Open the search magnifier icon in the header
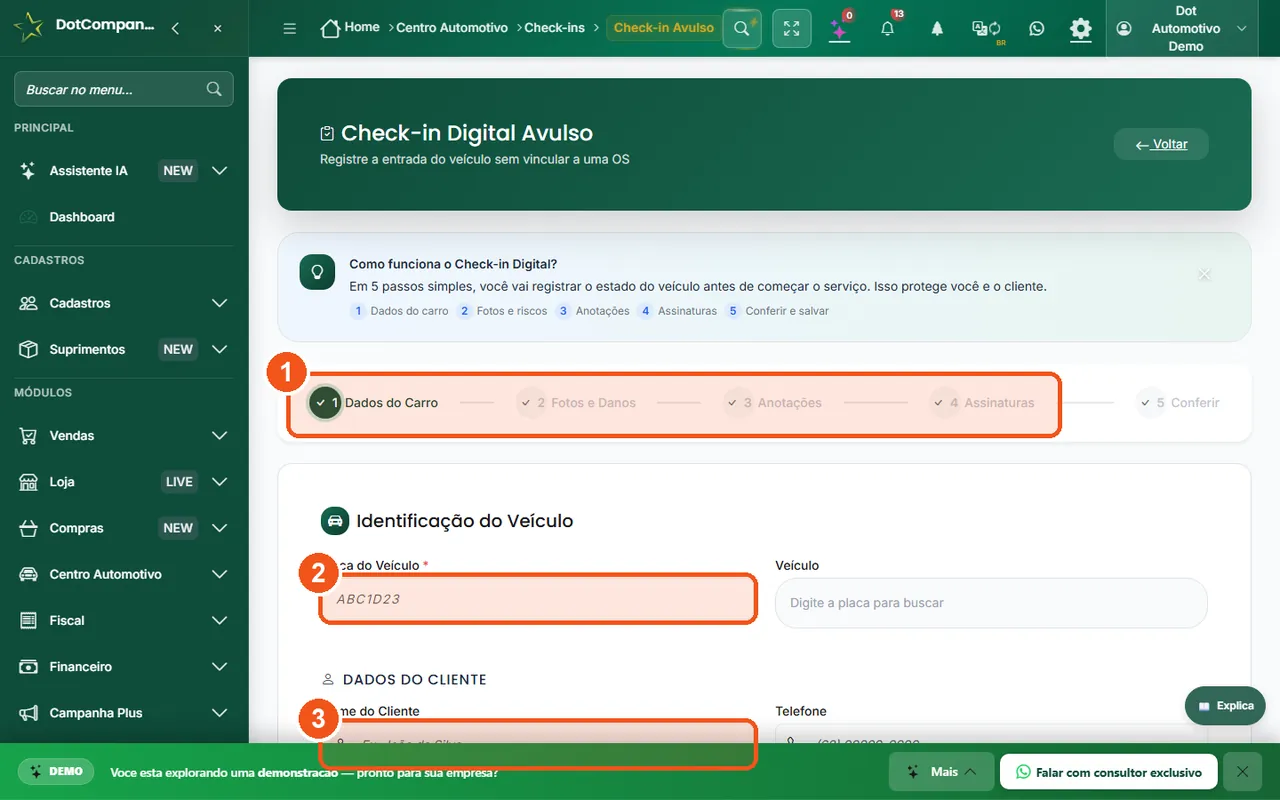Image resolution: width=1280 pixels, height=800 pixels. pos(741,28)
